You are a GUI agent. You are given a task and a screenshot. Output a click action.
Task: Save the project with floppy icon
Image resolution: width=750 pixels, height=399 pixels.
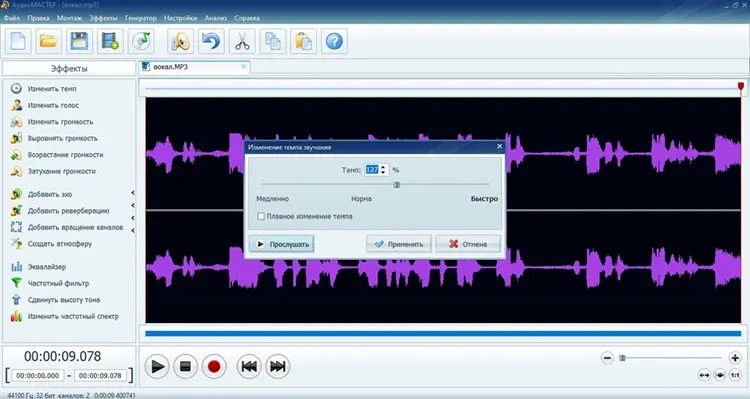(x=79, y=41)
